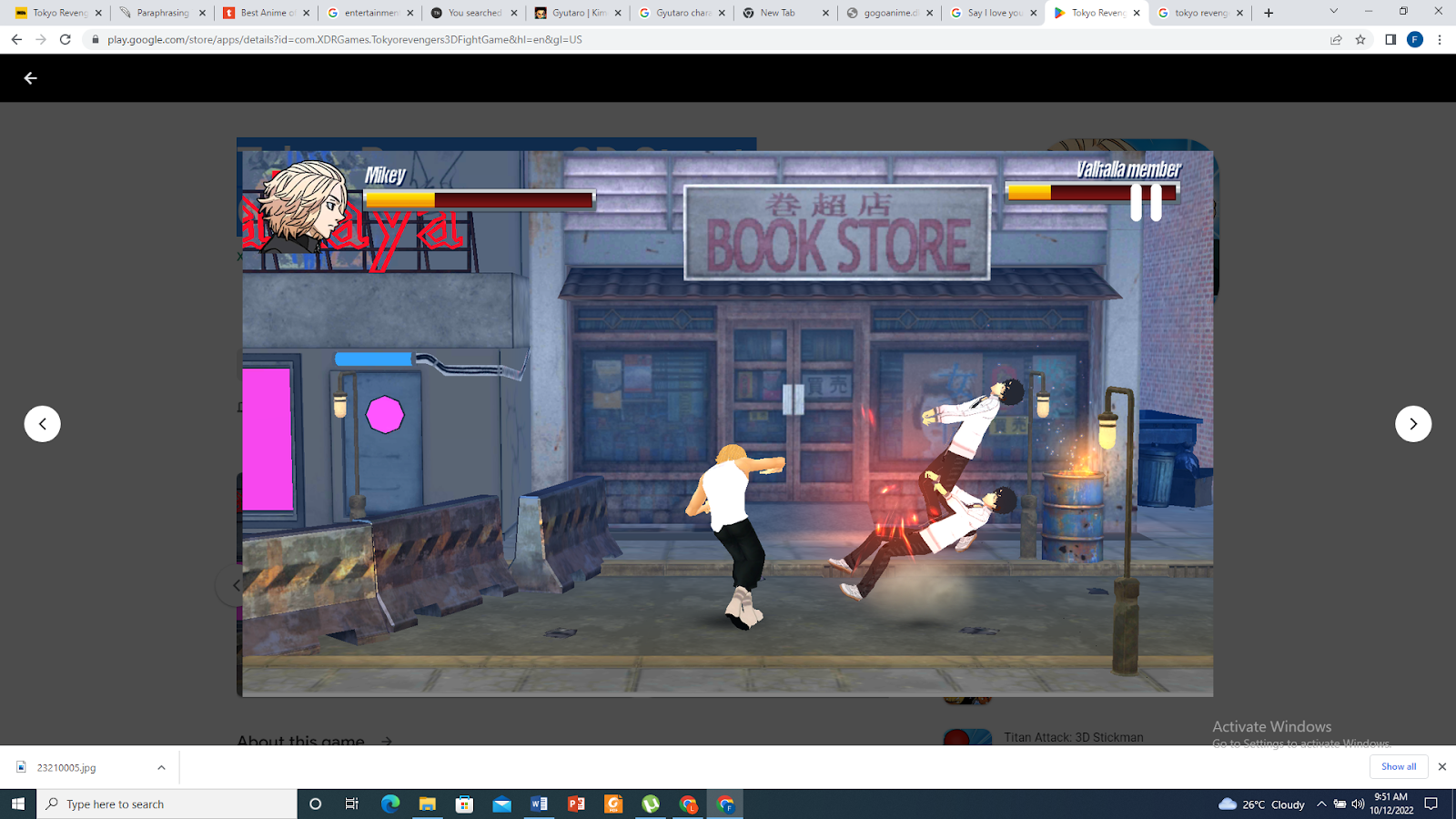This screenshot has width=1456, height=819.
Task: Close the screenshot viewer with the back arrow
Action: point(30,78)
